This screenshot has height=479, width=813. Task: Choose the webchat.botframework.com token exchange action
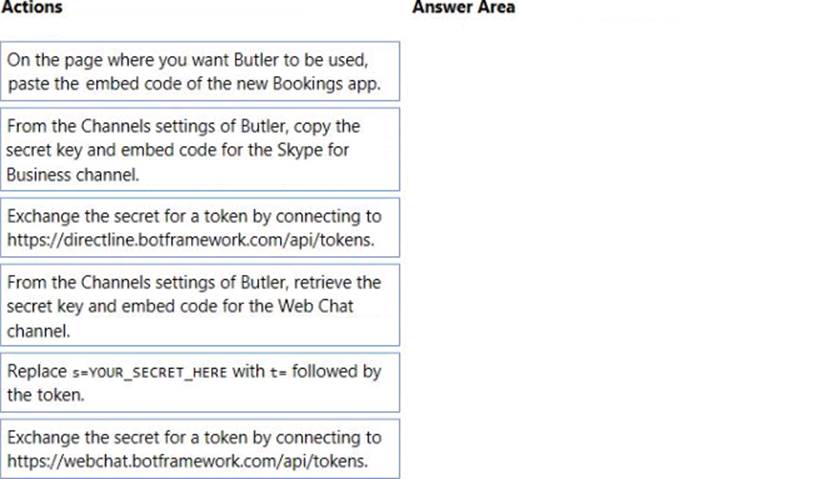[x=200, y=449]
